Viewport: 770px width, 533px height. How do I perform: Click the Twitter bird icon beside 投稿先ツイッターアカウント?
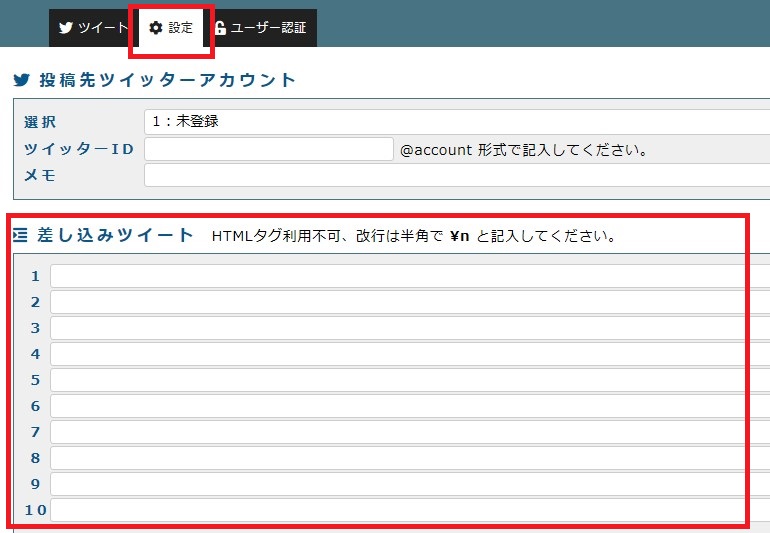pyautogui.click(x=21, y=81)
